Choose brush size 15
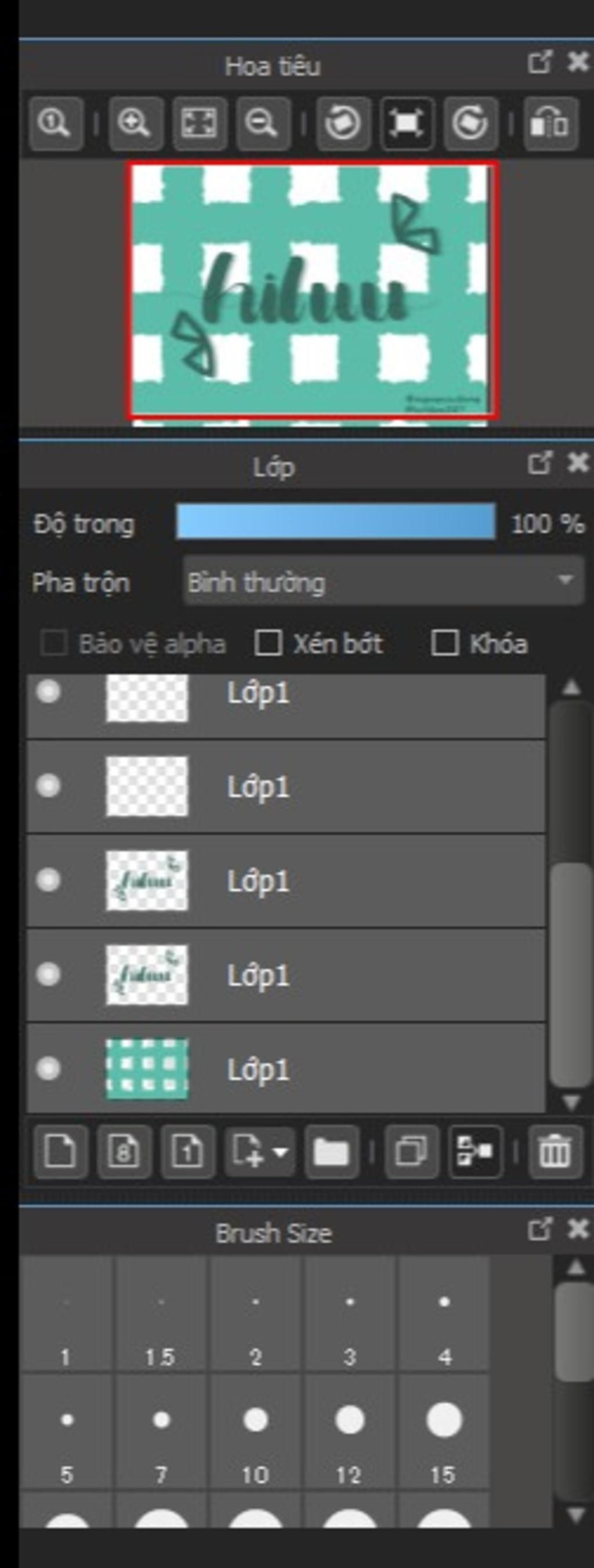The image size is (594, 1568). [444, 1432]
